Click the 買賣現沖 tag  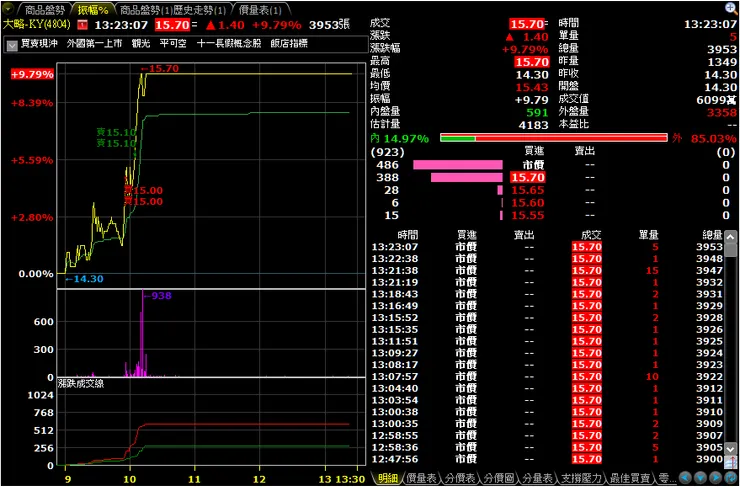(39, 44)
